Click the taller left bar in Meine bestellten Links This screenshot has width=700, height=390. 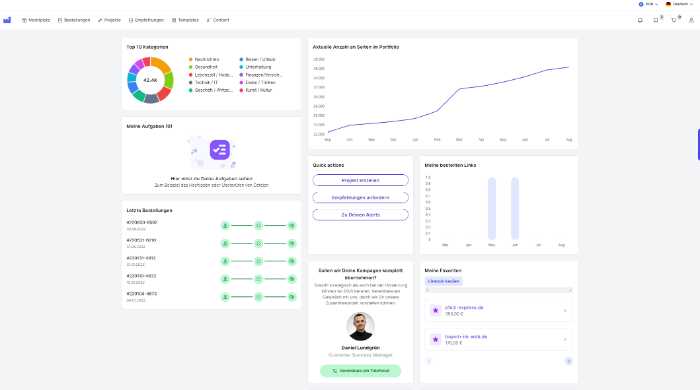pos(492,208)
